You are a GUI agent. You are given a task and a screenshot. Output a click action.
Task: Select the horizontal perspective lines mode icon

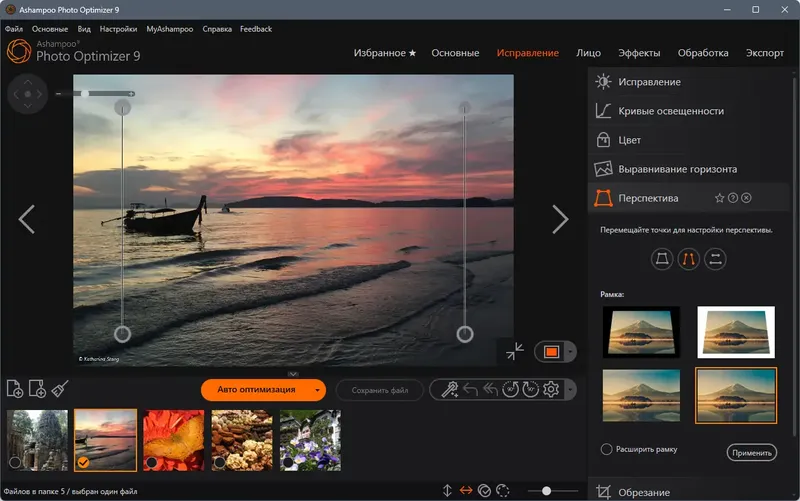715,259
